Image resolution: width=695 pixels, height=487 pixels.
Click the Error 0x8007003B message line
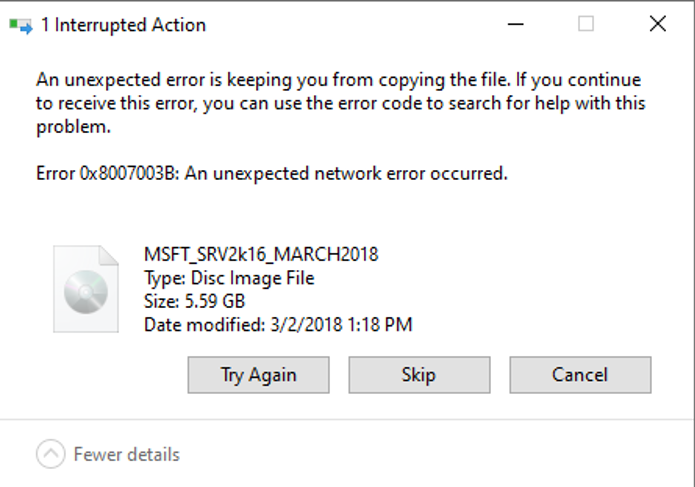[x=272, y=173]
